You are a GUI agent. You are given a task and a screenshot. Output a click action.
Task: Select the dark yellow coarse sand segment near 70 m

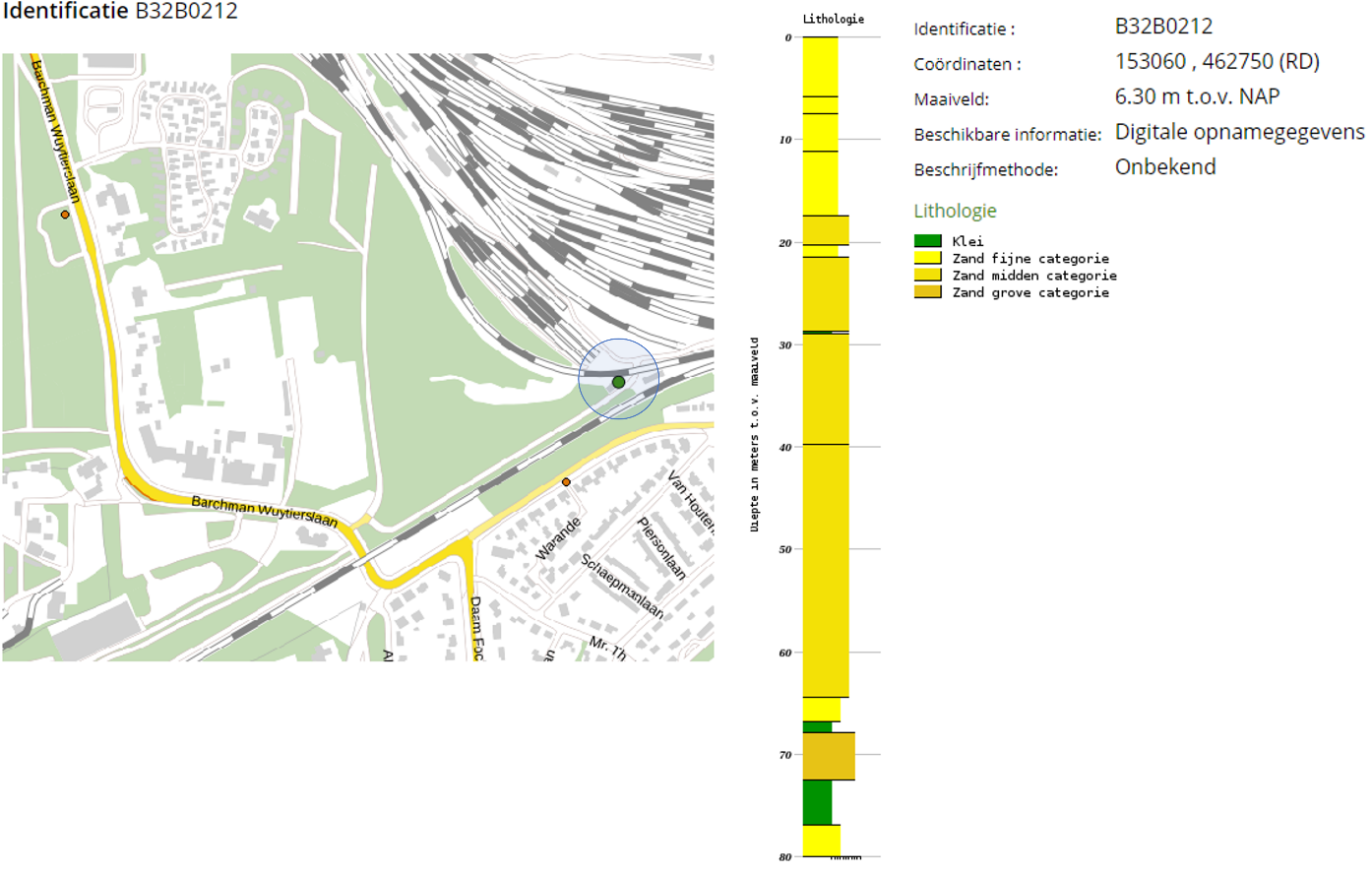829,757
